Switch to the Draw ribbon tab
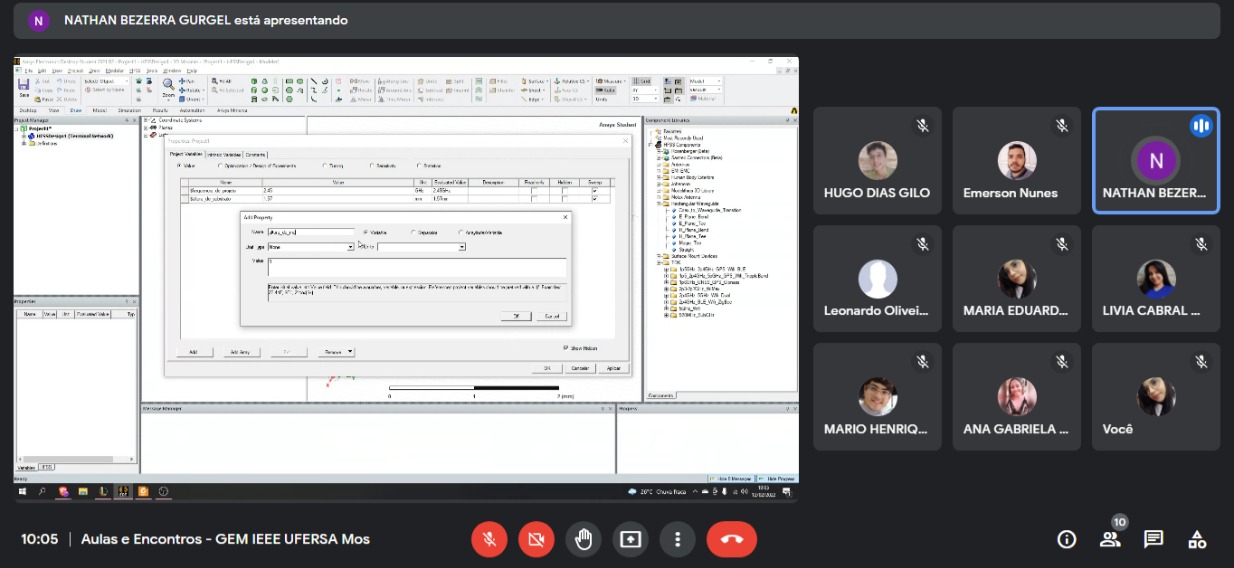This screenshot has width=1234, height=568. [75, 110]
